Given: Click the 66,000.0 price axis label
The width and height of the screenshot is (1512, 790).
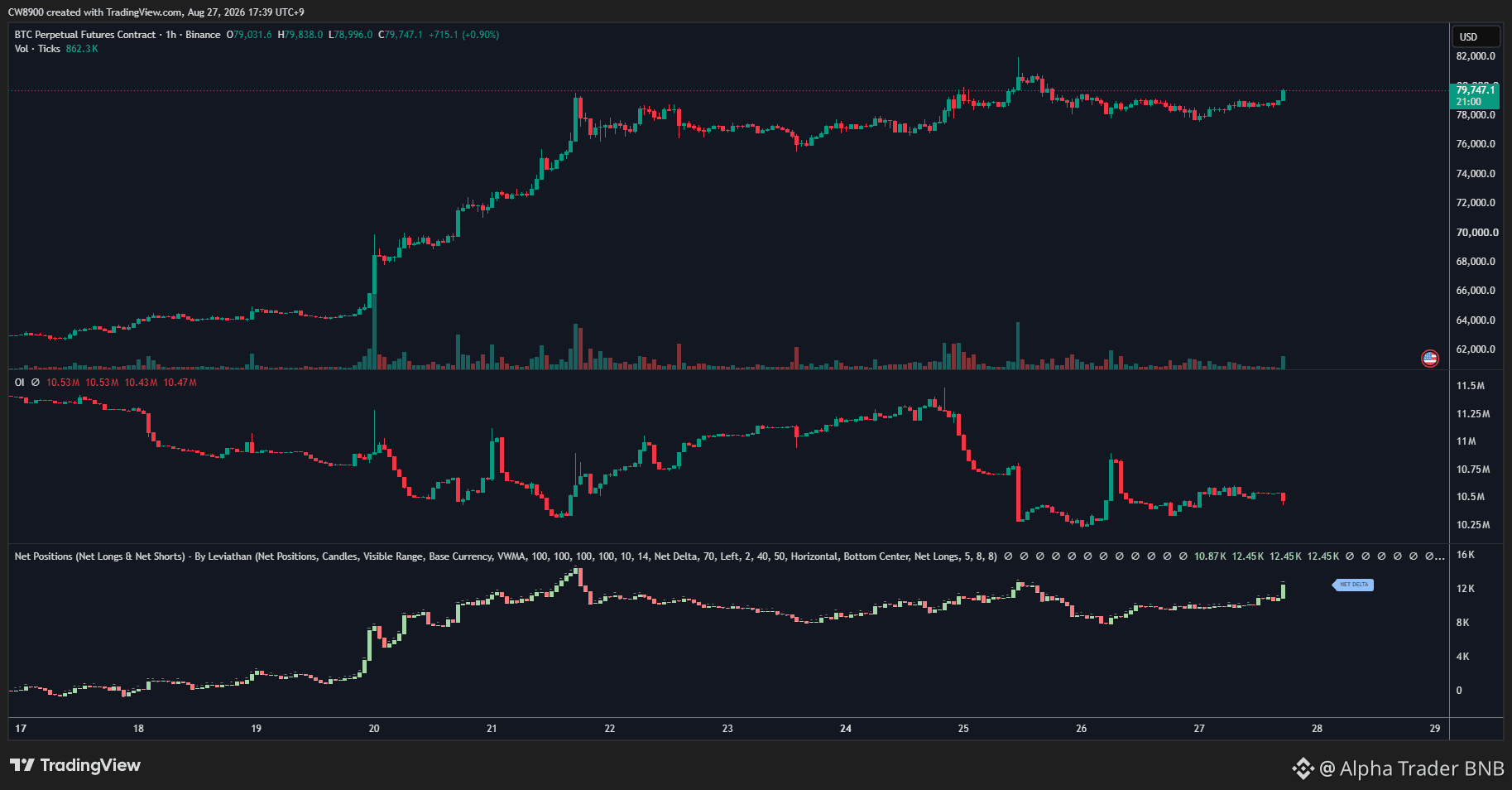Looking at the screenshot, I should point(1476,291).
